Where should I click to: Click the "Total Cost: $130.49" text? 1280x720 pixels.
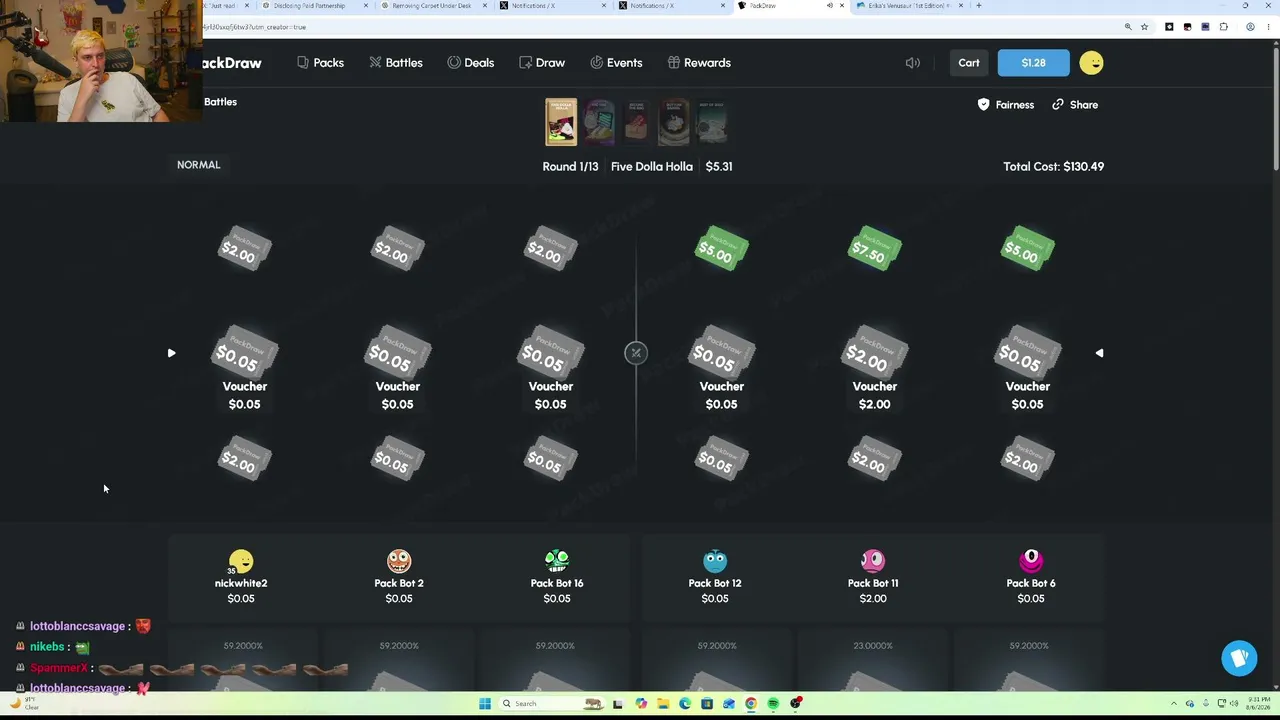(x=1053, y=166)
